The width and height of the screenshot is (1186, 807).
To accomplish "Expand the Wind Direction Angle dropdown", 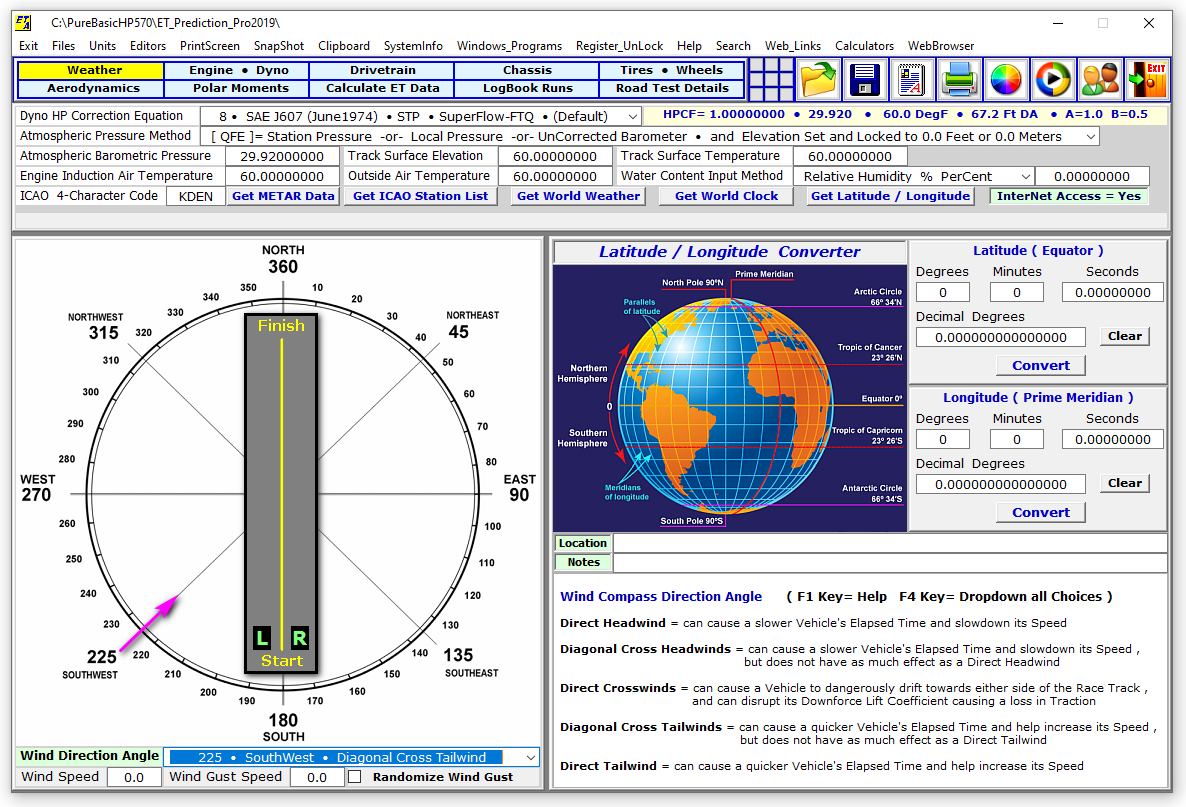I will [530, 757].
